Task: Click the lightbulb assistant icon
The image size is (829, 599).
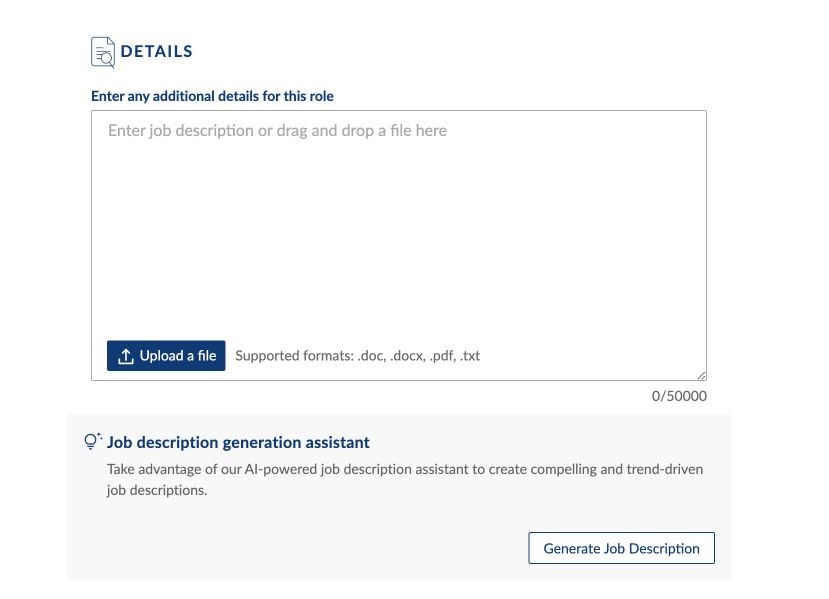Action: 93,441
